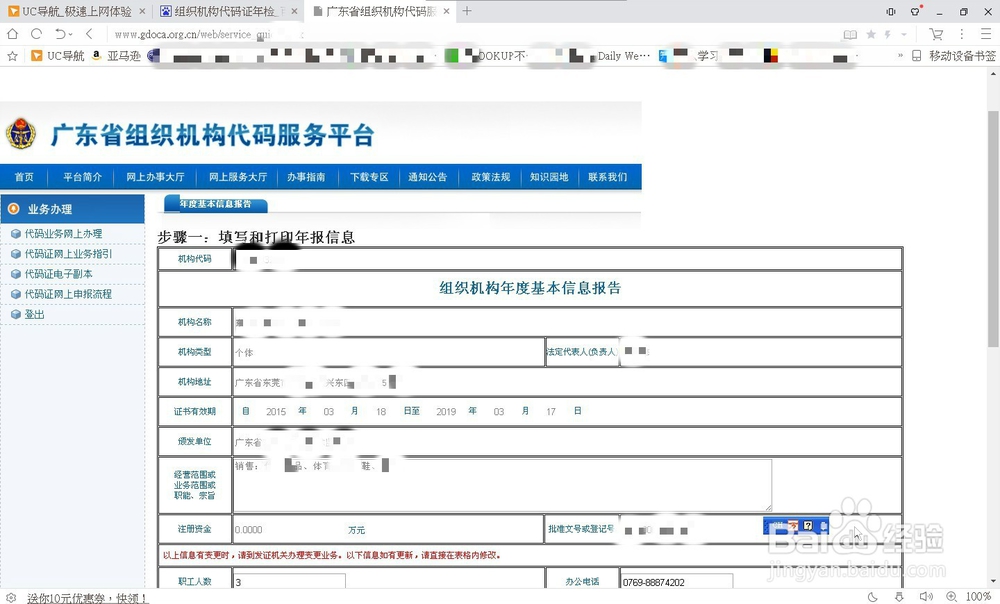The width and height of the screenshot is (1000, 604).
Task: Open the UC导航 bookmark
Action: [x=57, y=56]
